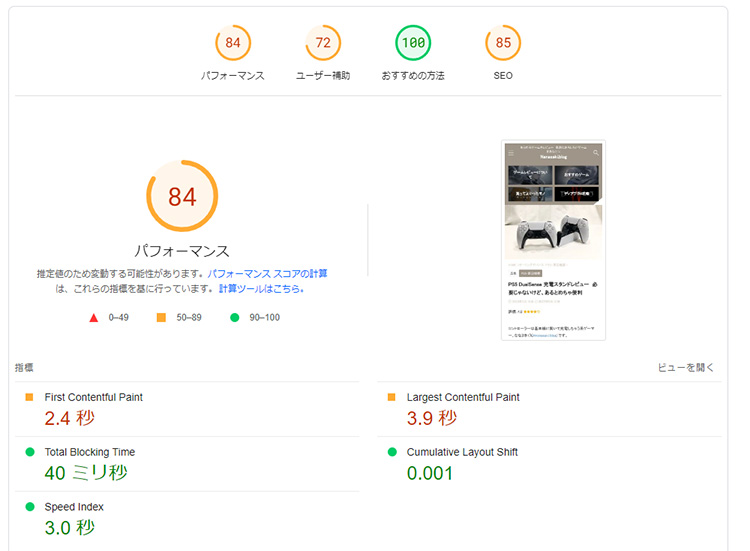Click the 72 accessibility score gauge
750x551 pixels.
323,43
